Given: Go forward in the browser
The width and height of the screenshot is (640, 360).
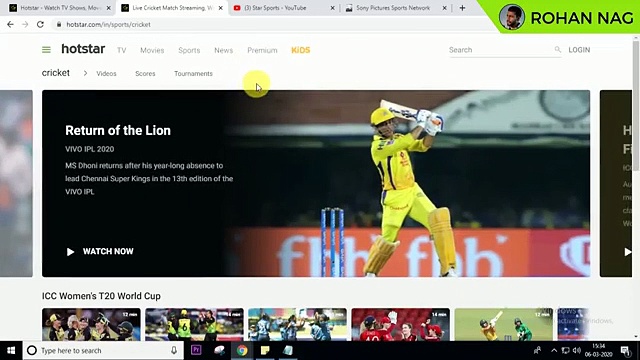Looking at the screenshot, I should coord(25,24).
